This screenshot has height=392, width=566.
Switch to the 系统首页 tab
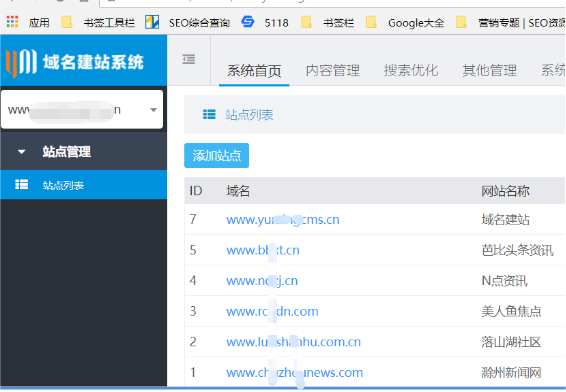[254, 70]
